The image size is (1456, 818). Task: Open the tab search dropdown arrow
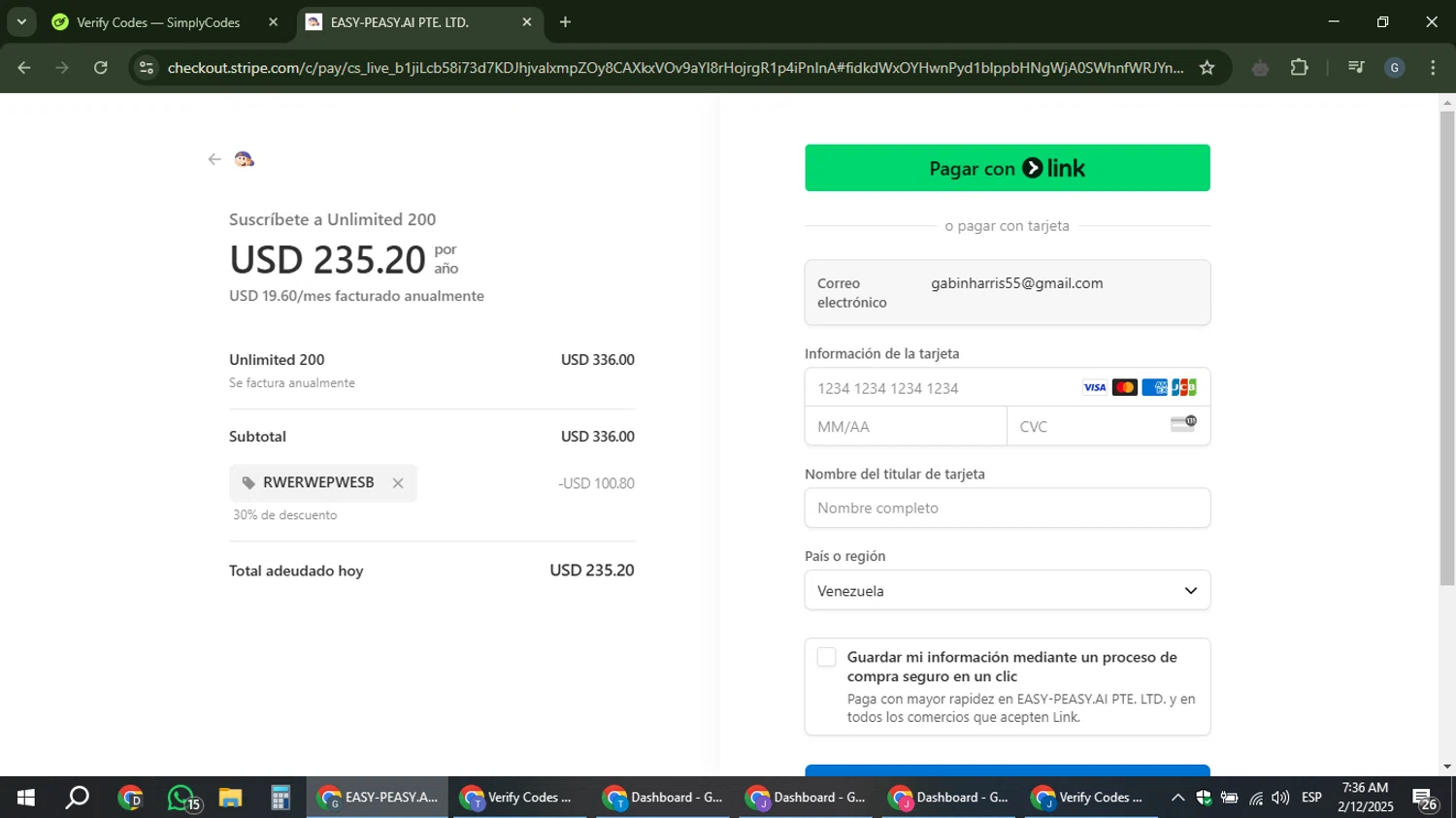coord(21,22)
